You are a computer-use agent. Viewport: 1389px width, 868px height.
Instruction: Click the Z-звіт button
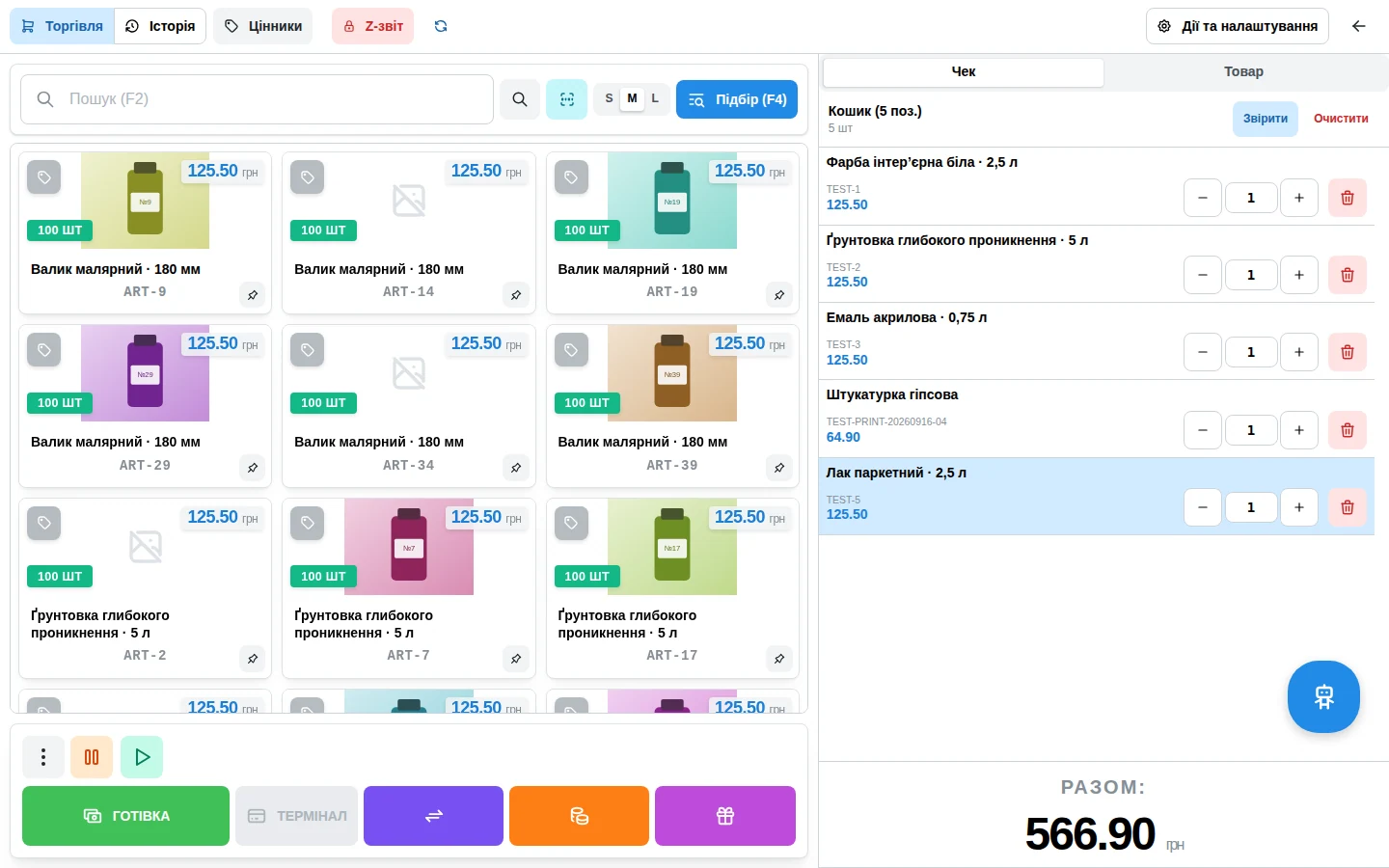(x=373, y=26)
